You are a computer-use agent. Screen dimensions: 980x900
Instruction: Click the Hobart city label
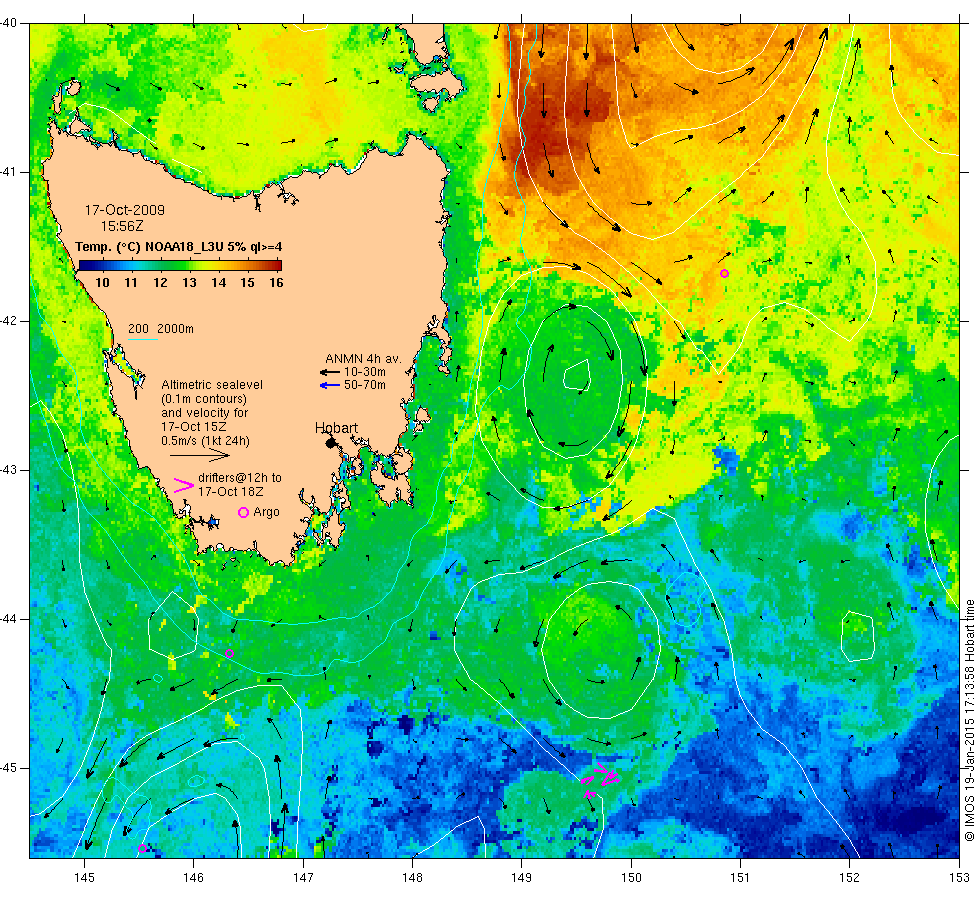[x=336, y=428]
